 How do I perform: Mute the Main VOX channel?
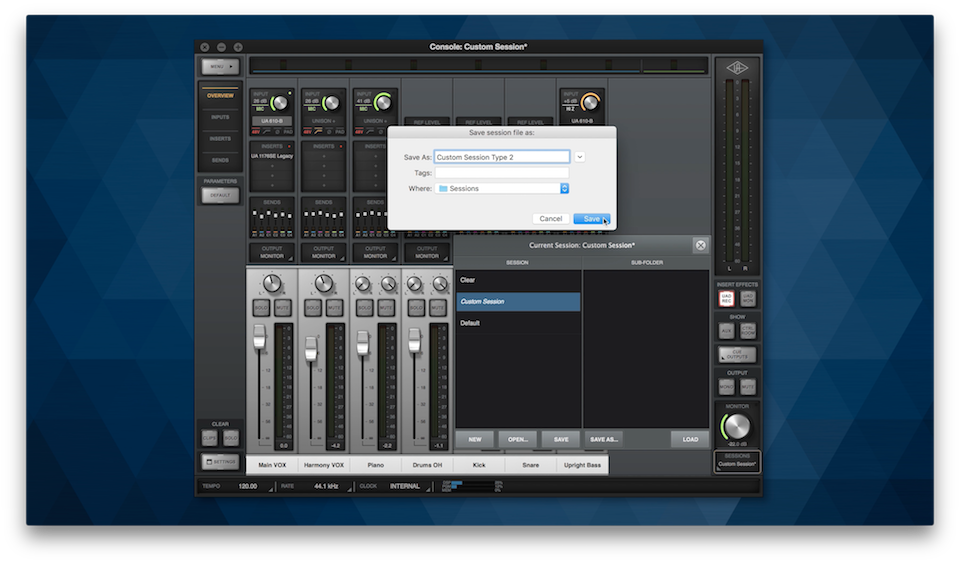click(x=283, y=308)
